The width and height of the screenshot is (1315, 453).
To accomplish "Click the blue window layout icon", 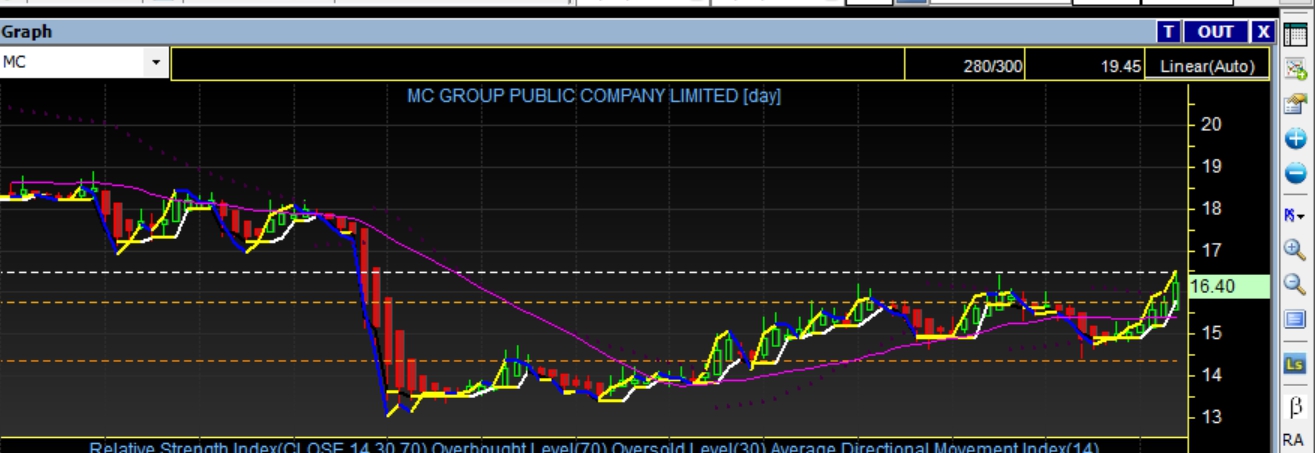I will click(1295, 320).
